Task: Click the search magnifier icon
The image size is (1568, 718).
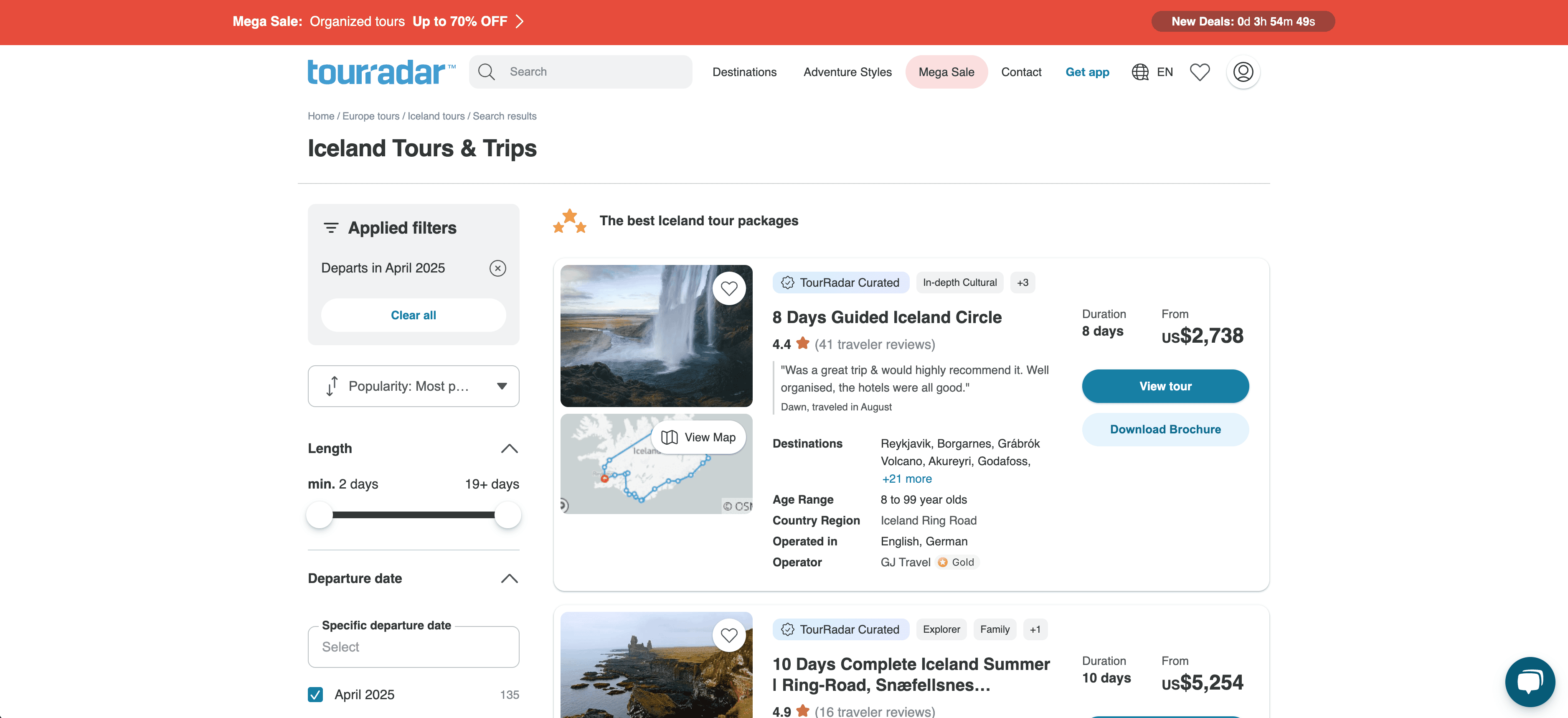Action: (486, 72)
